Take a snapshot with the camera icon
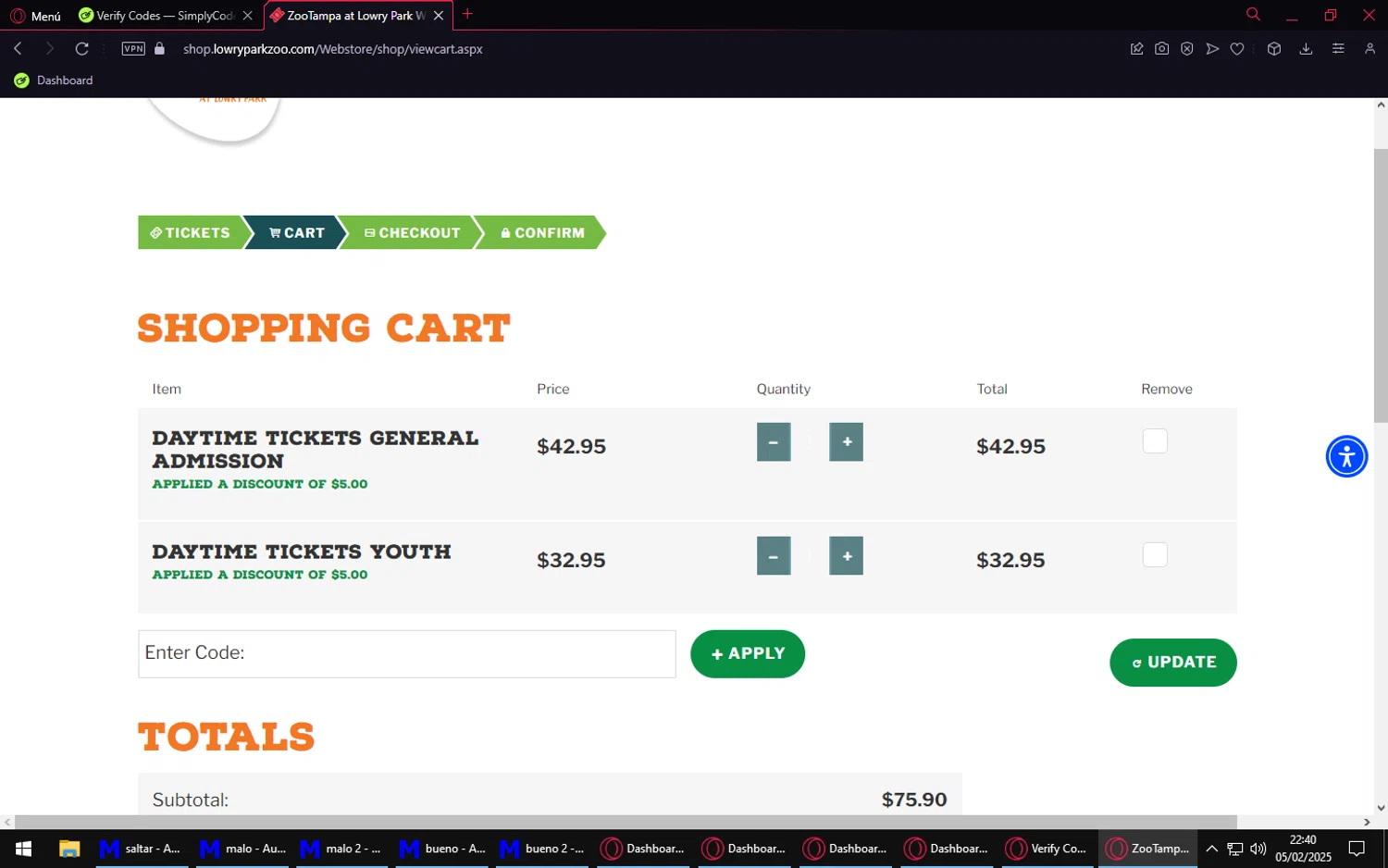The image size is (1388, 868). [1161, 49]
